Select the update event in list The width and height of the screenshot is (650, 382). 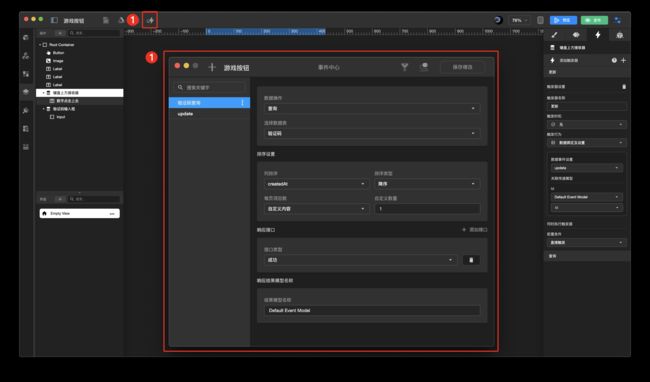coord(209,114)
